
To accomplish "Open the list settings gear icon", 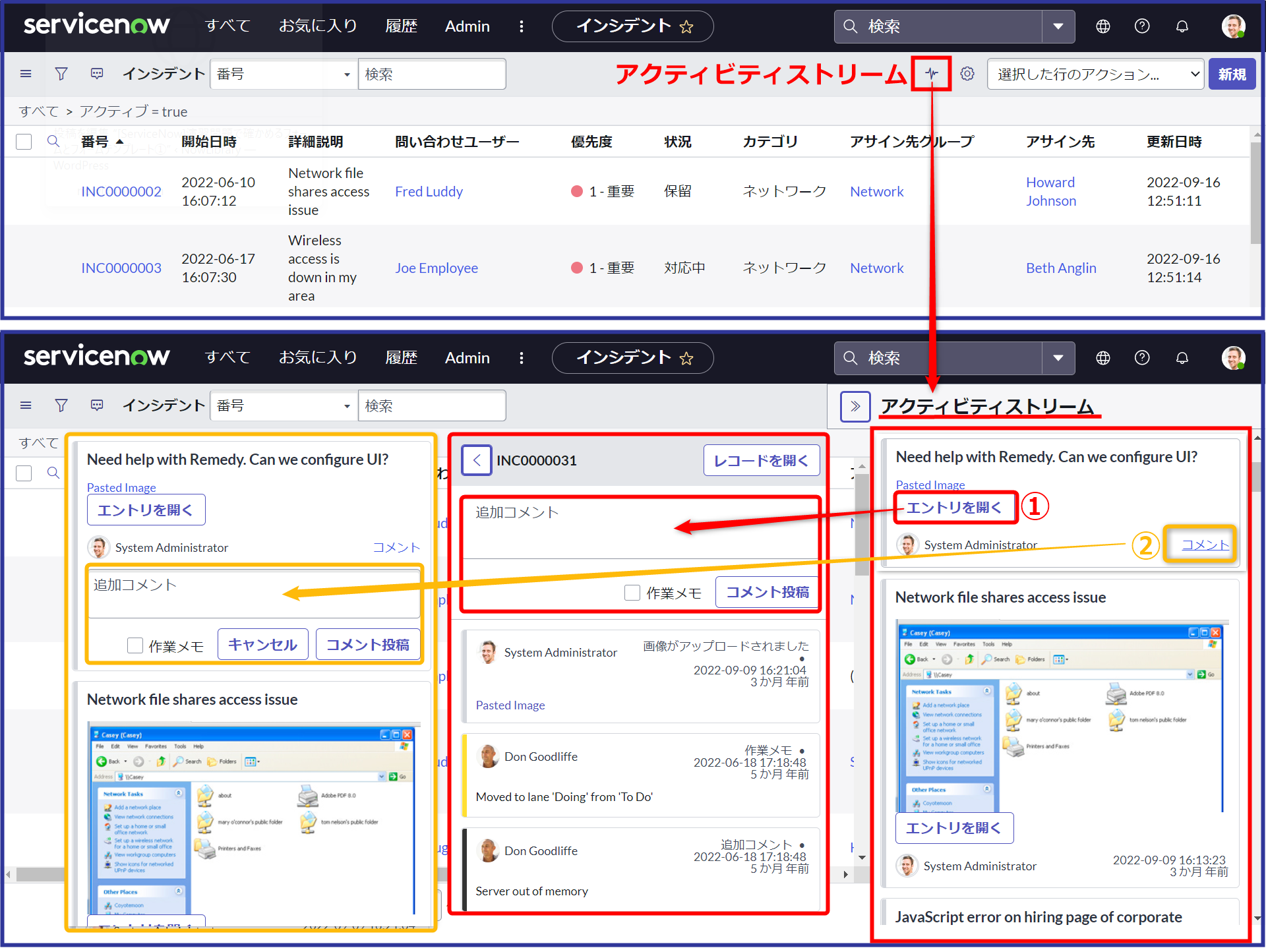I will (967, 74).
